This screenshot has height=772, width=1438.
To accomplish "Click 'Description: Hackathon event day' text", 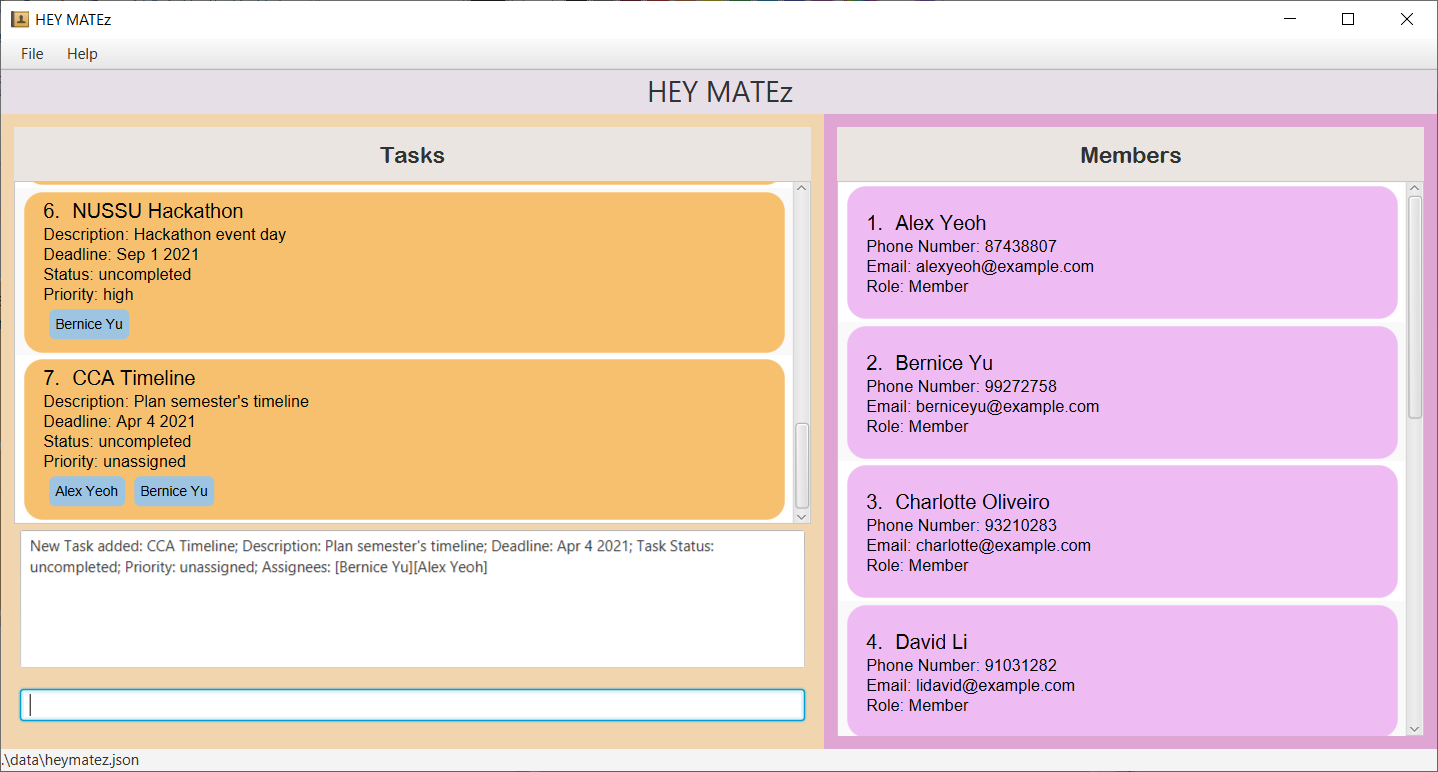I will (x=165, y=235).
